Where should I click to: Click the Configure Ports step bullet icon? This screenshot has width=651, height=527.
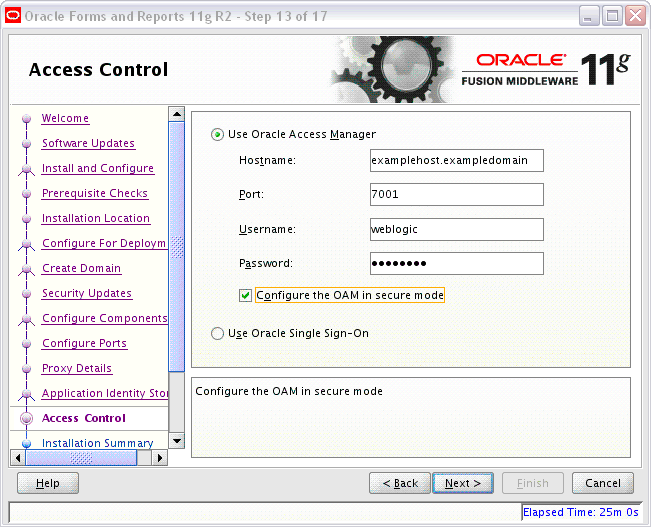point(27,344)
